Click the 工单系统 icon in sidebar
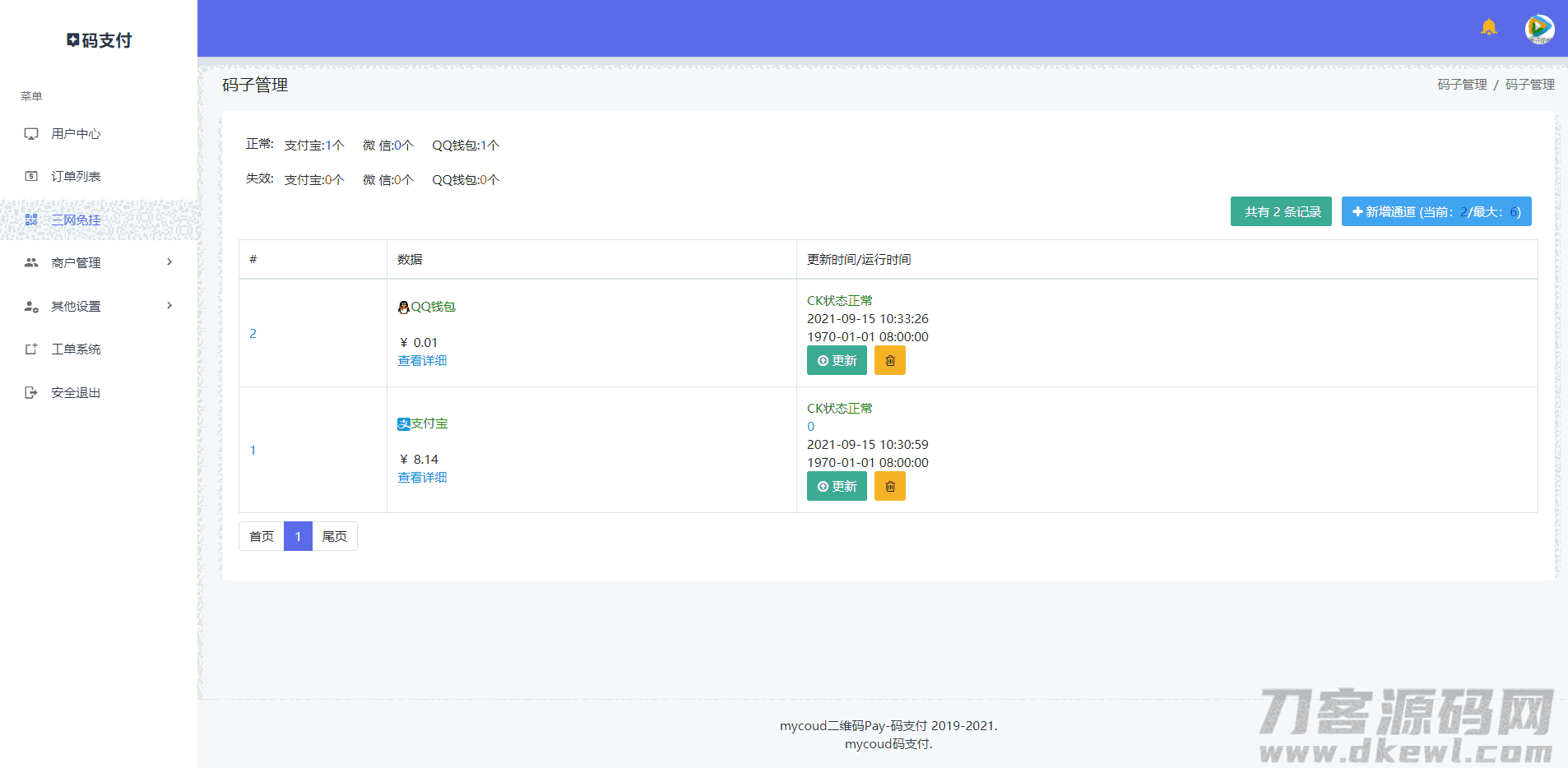This screenshot has width=1568, height=768. (x=31, y=349)
